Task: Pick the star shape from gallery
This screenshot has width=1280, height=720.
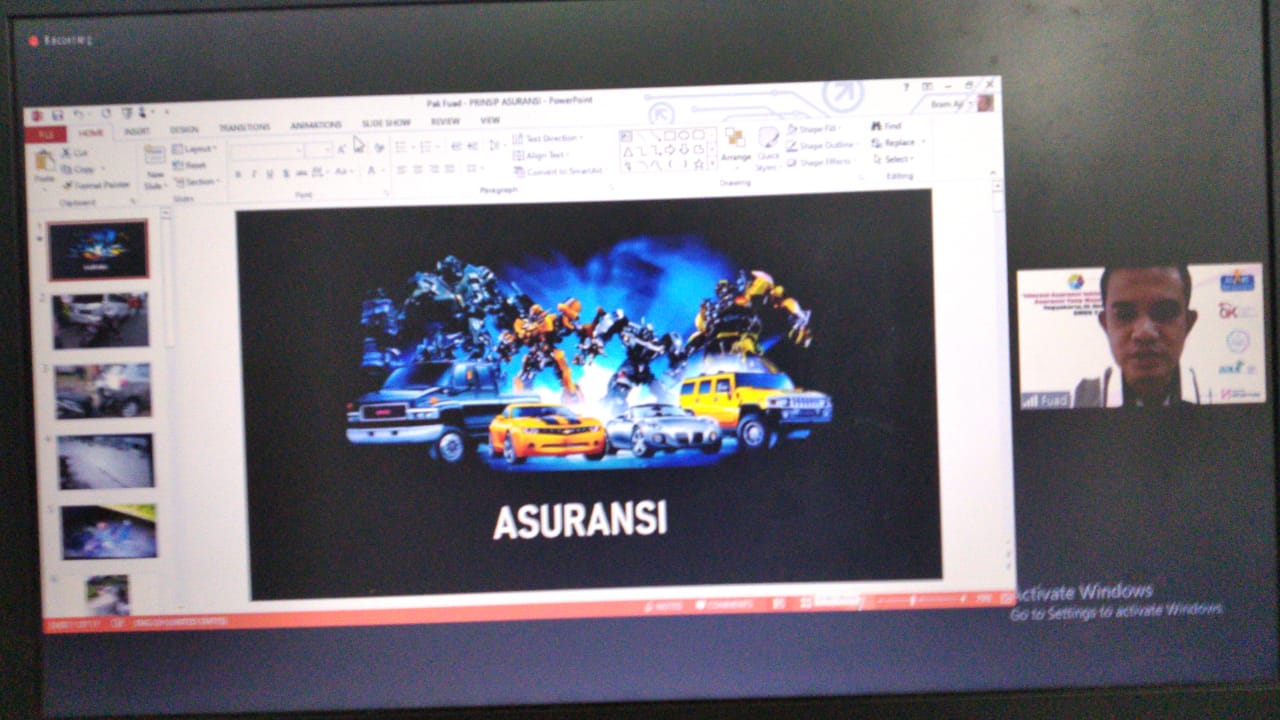Action: [x=699, y=164]
